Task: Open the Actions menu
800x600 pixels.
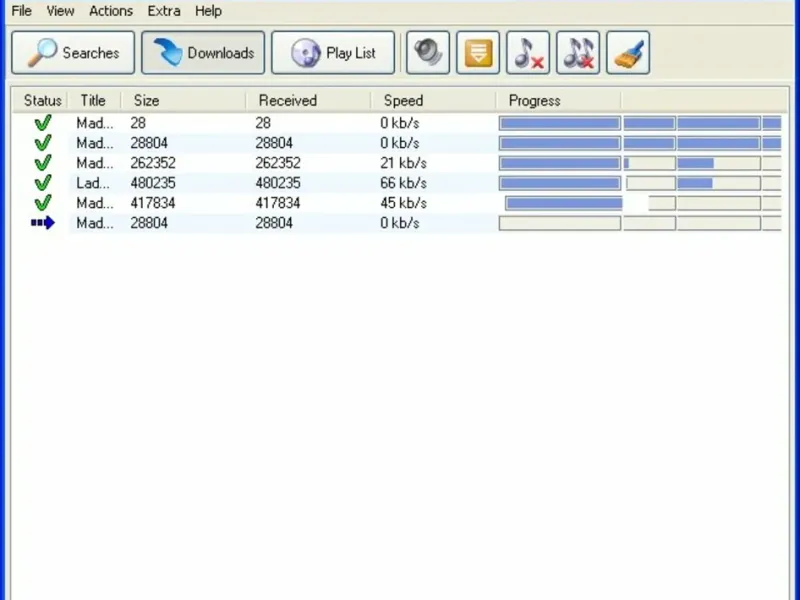Action: (111, 11)
